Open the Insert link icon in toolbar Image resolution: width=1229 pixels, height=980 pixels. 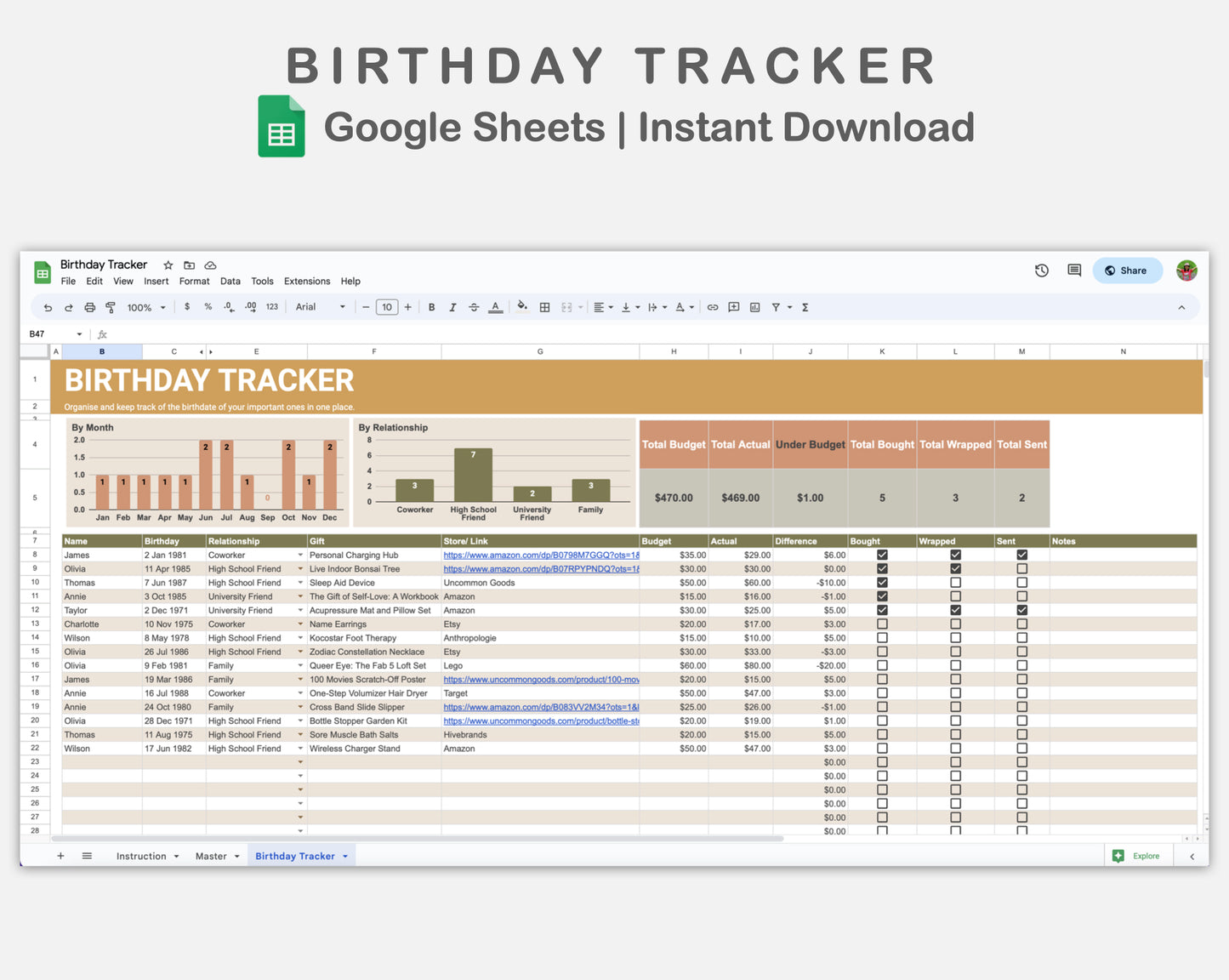tap(713, 307)
